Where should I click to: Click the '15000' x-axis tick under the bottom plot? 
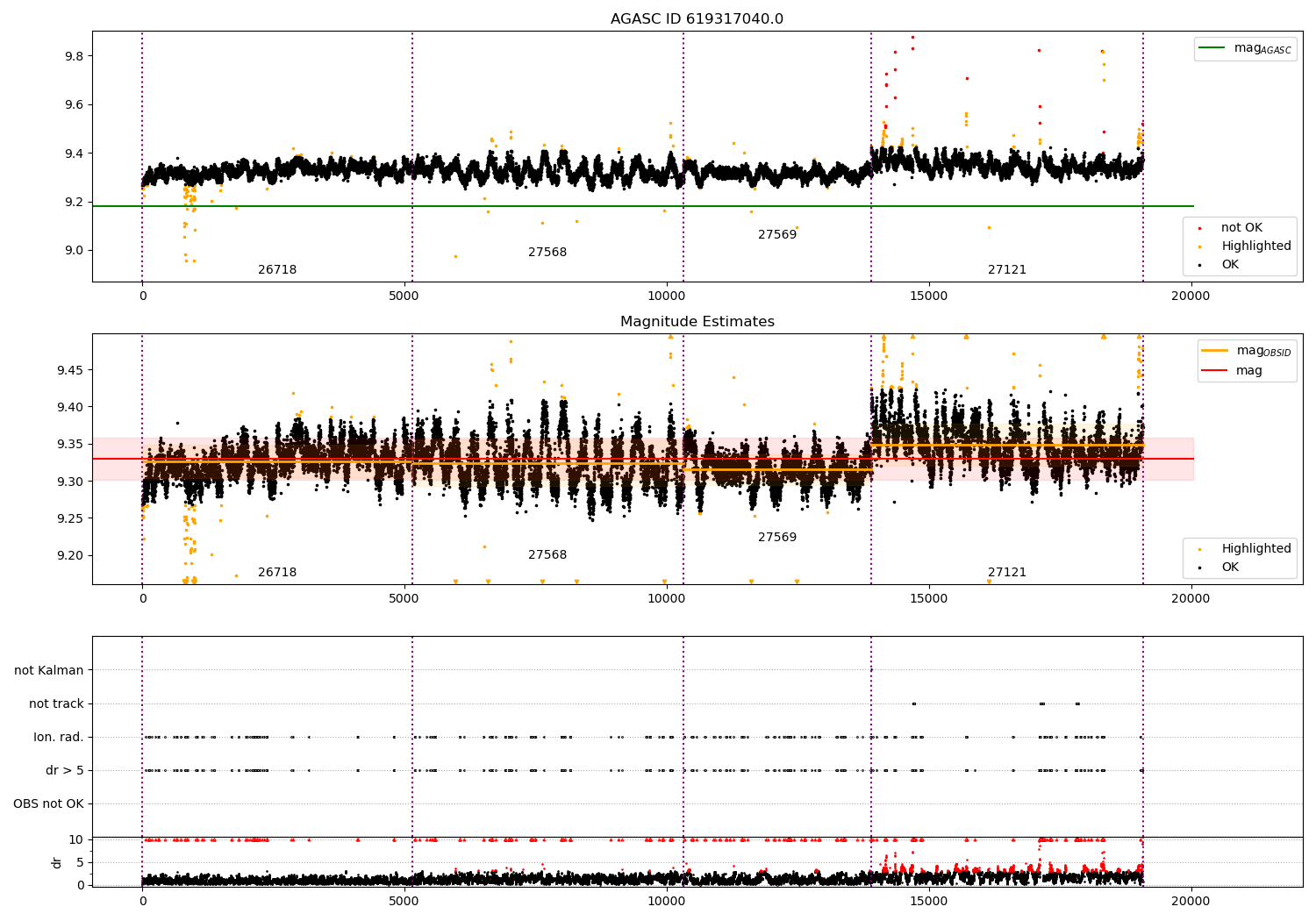point(928,902)
